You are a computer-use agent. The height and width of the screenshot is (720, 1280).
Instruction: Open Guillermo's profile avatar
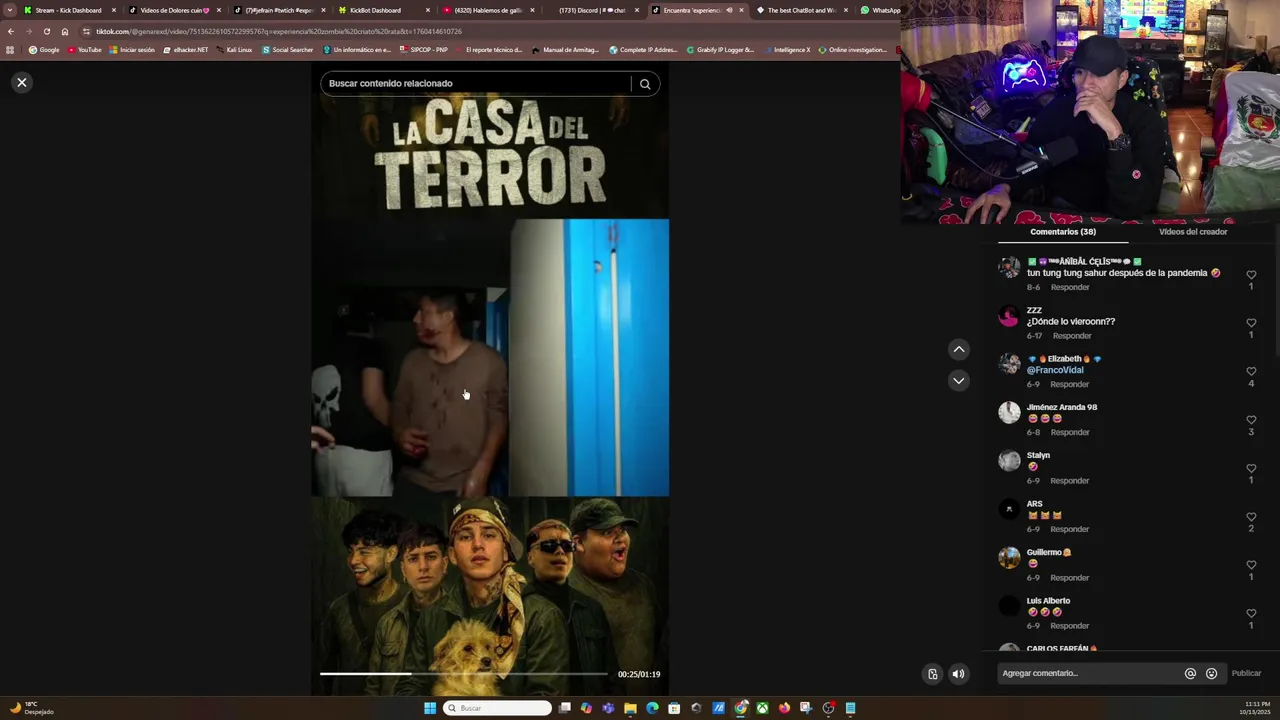pos(1009,558)
